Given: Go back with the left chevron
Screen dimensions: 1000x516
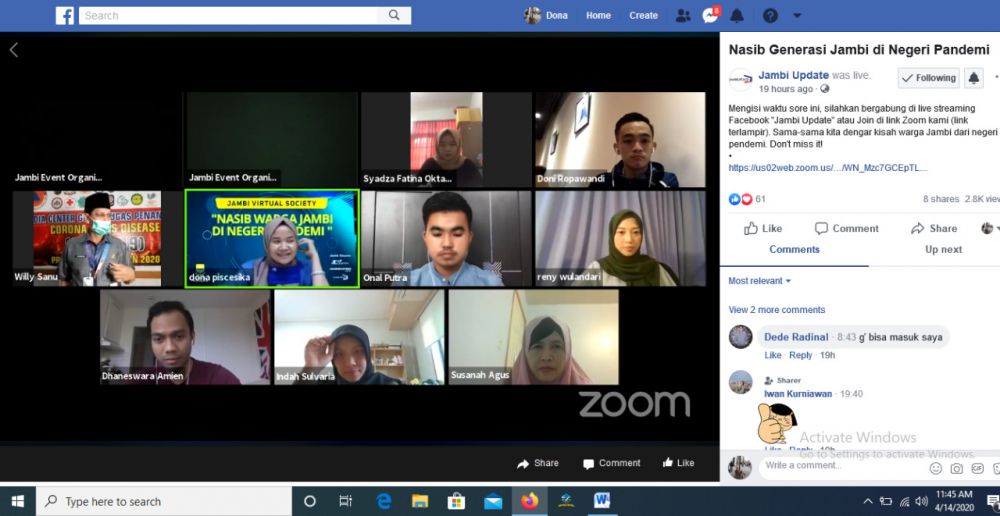Looking at the screenshot, I should 13,50.
